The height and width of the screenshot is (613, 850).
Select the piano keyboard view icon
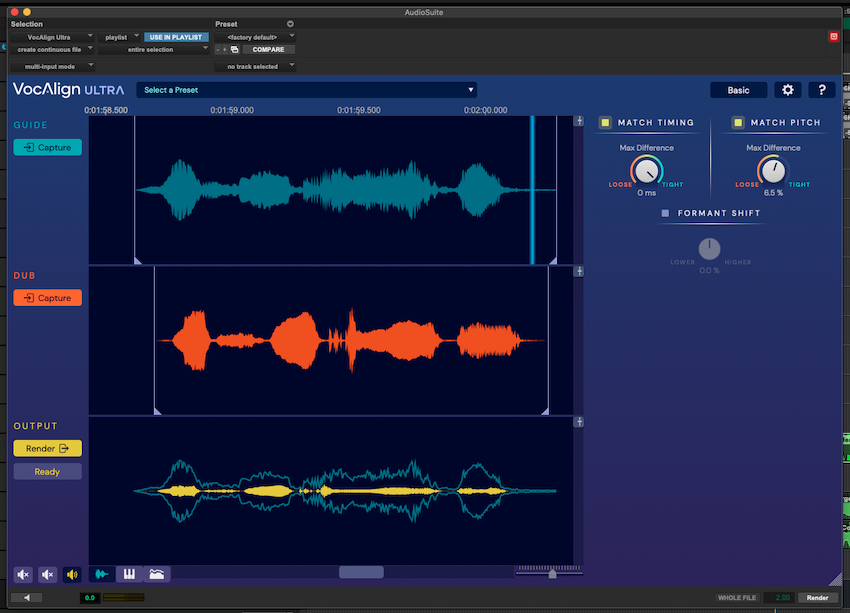tap(129, 574)
